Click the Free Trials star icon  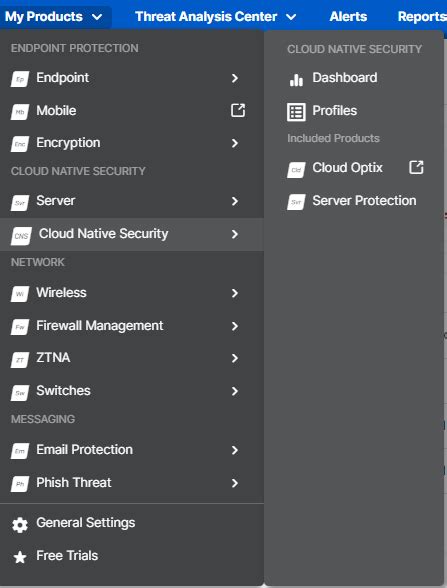pyautogui.click(x=20, y=557)
